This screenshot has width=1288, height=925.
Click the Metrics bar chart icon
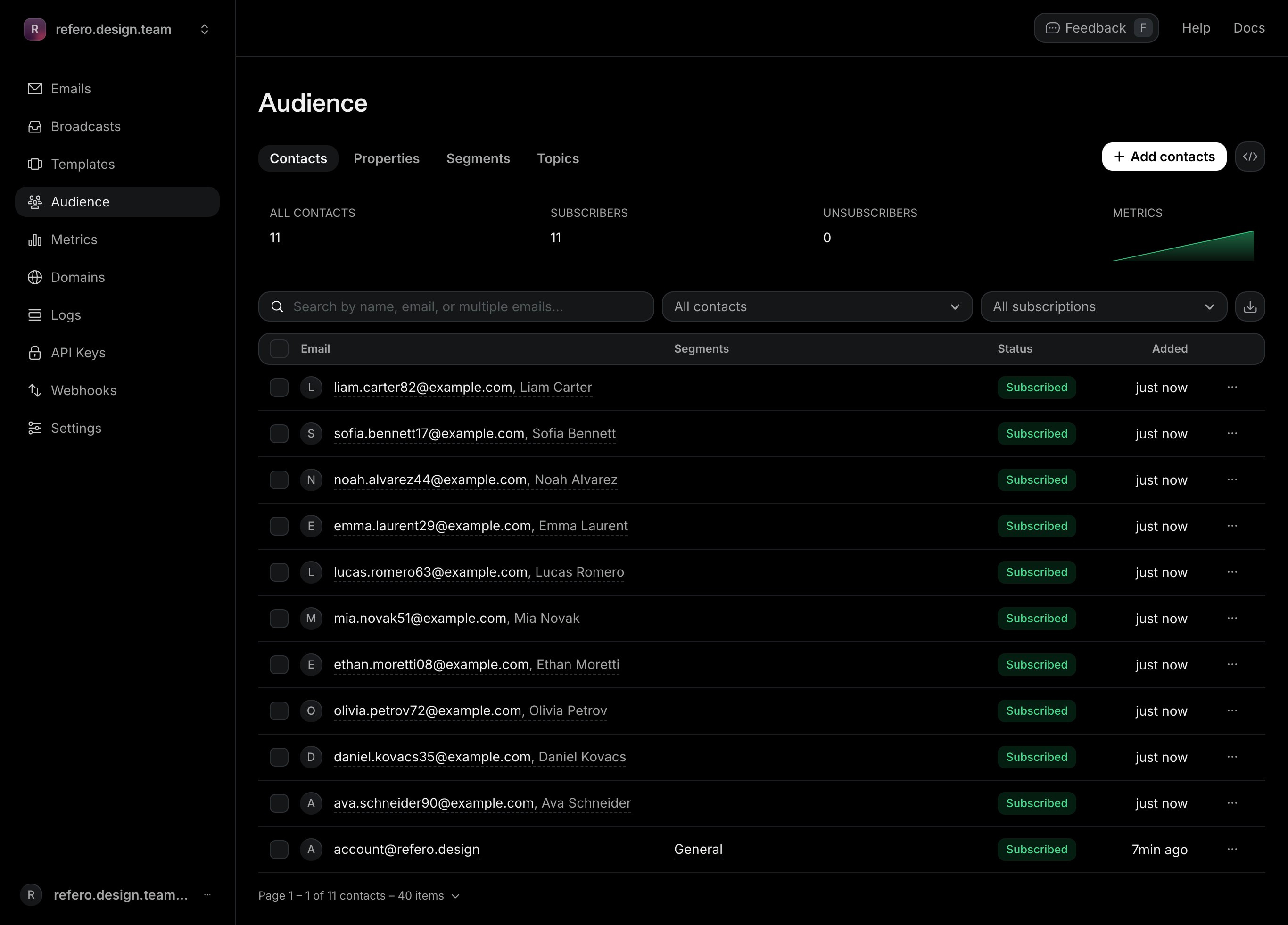[x=34, y=240]
